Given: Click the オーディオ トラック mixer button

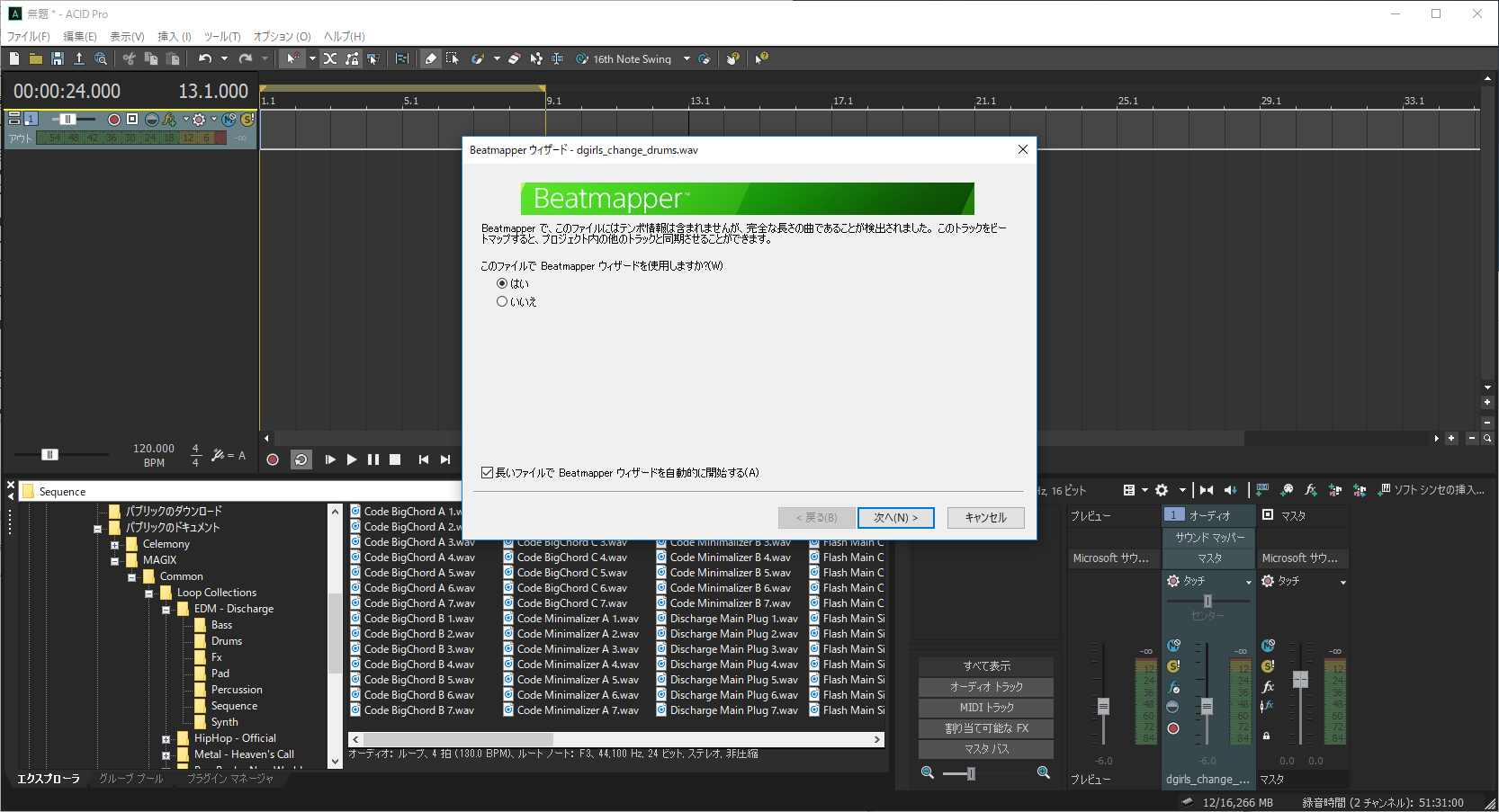Looking at the screenshot, I should [x=986, y=687].
